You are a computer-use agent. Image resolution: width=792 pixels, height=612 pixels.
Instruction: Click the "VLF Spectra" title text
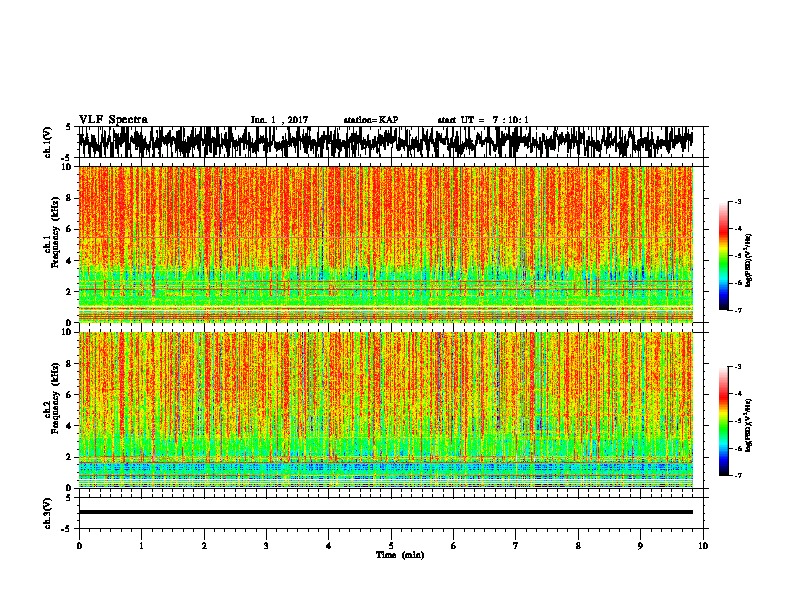click(113, 120)
